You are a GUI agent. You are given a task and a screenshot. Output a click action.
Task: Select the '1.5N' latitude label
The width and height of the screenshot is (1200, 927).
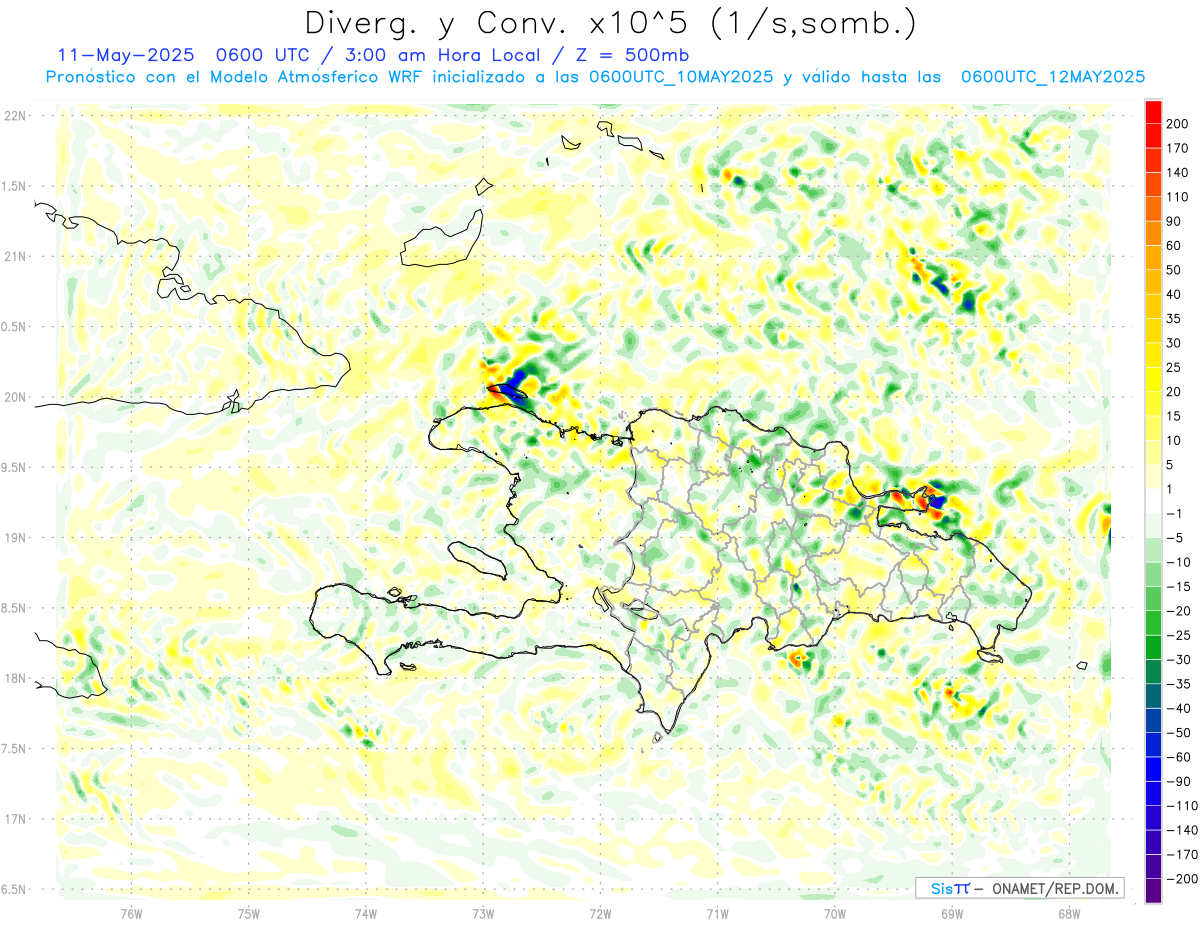15,186
